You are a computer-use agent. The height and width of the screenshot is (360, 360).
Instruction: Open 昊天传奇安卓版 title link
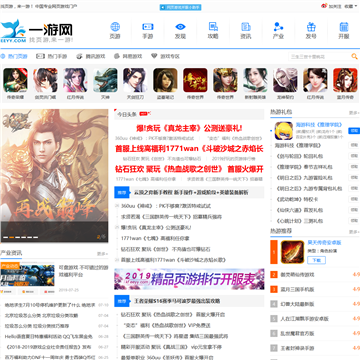click(x=324, y=243)
